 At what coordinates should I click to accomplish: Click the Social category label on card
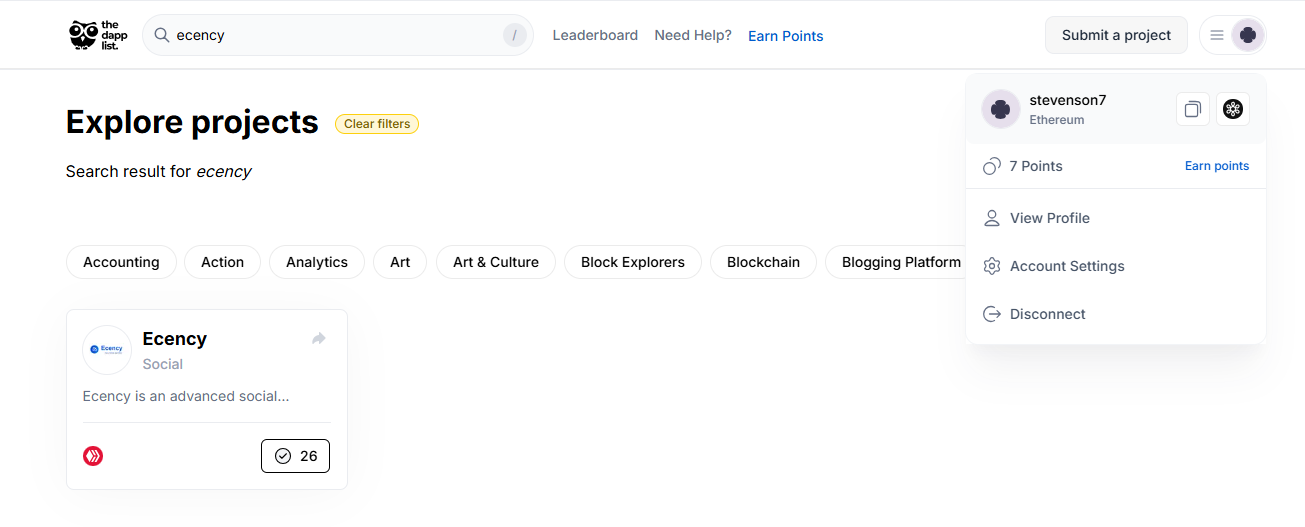click(163, 364)
